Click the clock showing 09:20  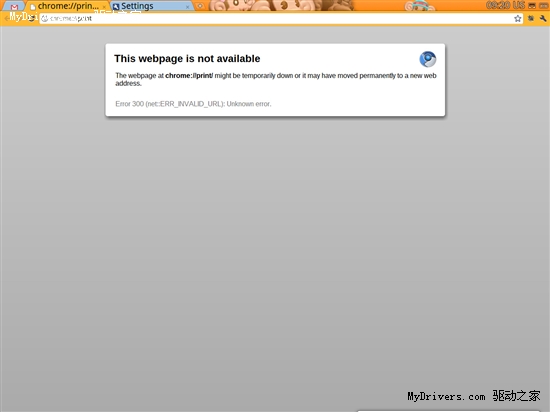pos(498,5)
